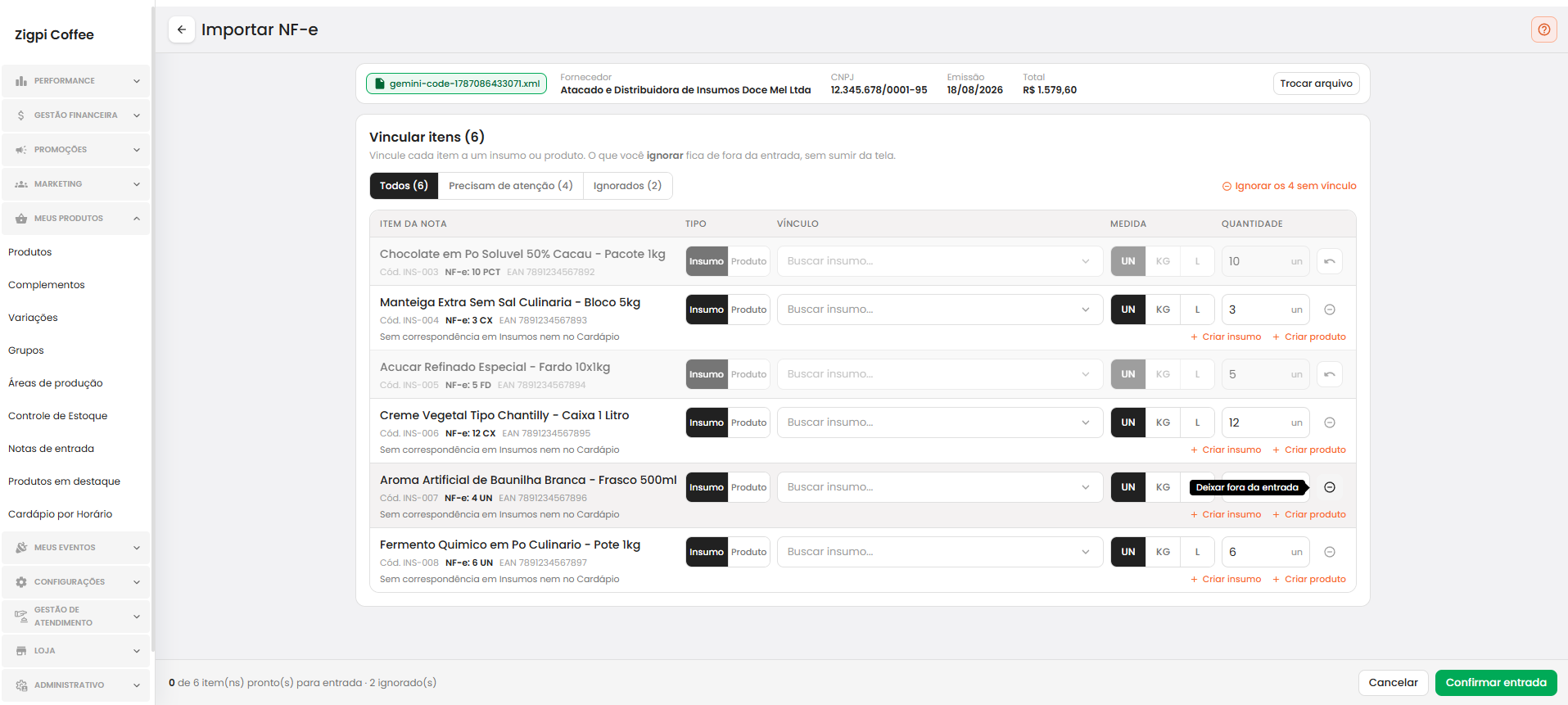1568x705 pixels.
Task: Switch to the Todos (6) tab
Action: click(404, 186)
